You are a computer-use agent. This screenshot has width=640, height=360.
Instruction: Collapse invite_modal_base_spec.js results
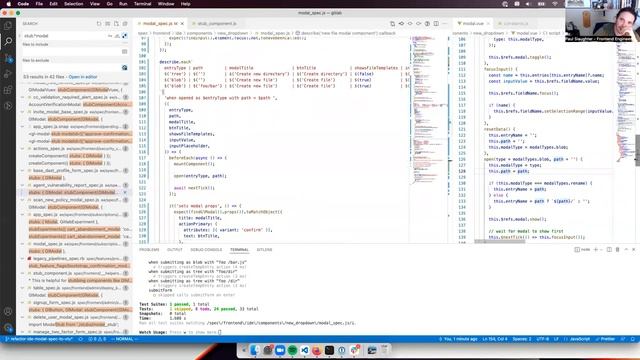pos(23,111)
